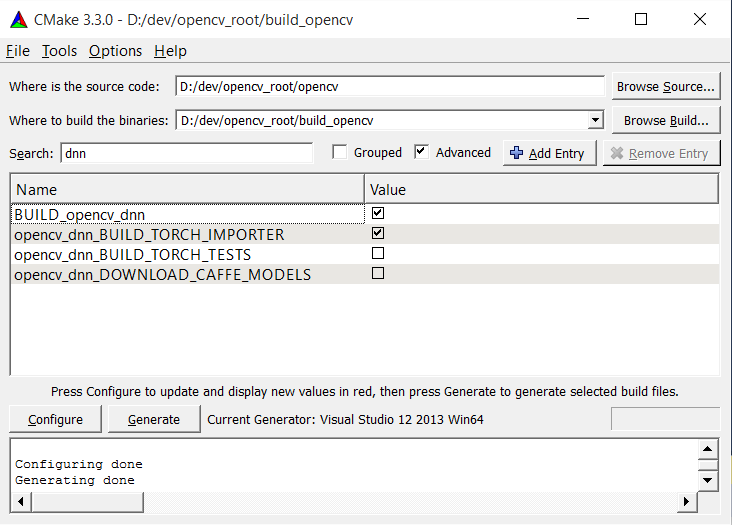
Task: Minimize the CMake window
Action: [x=583, y=19]
